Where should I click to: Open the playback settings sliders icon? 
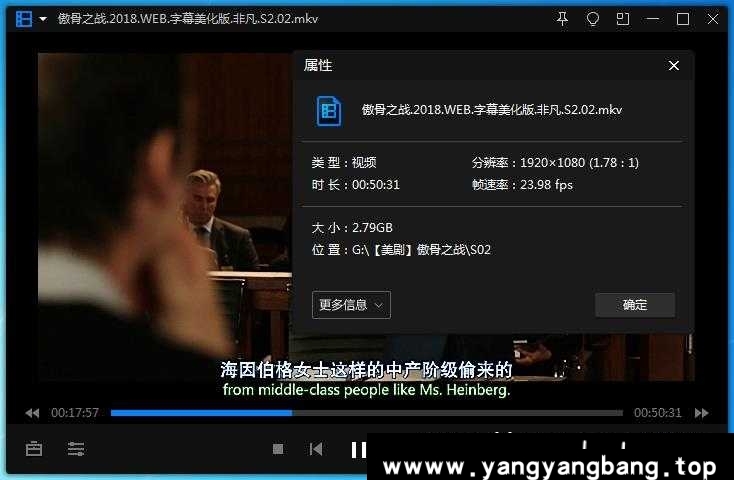coord(76,449)
